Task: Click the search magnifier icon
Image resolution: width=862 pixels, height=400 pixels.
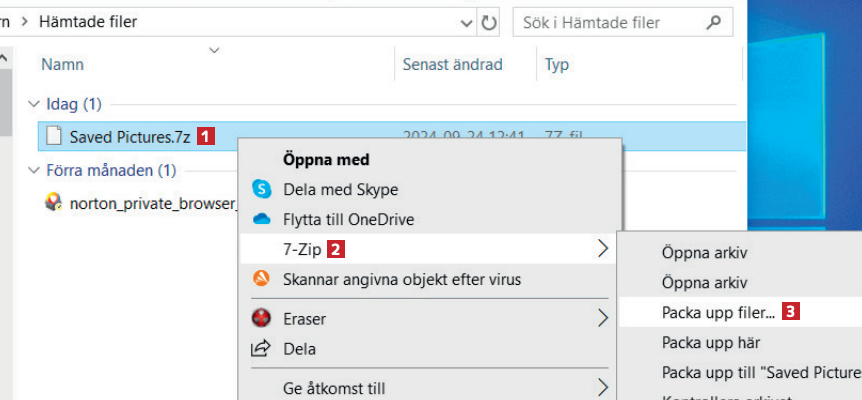Action: pyautogui.click(x=713, y=21)
